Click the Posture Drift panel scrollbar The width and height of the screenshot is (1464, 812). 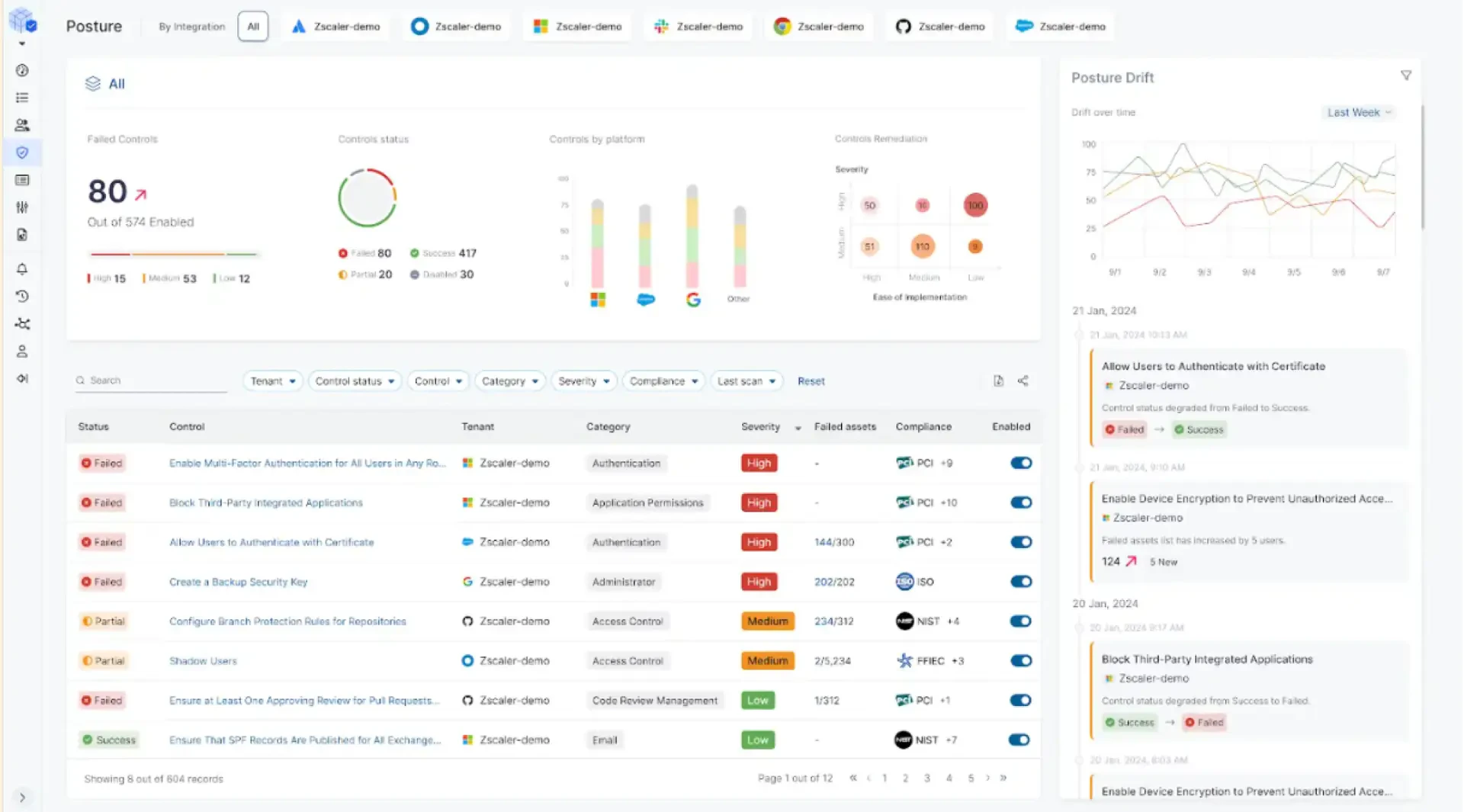[x=1422, y=168]
